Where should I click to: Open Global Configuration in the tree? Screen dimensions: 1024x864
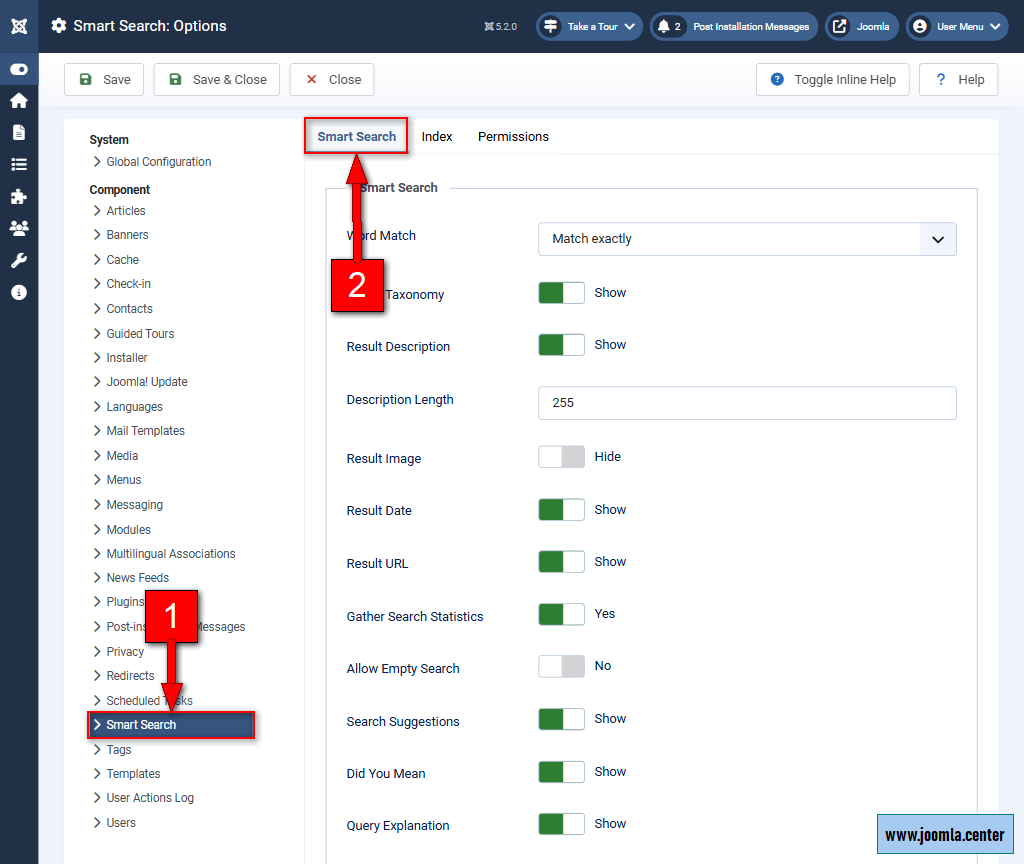click(159, 162)
